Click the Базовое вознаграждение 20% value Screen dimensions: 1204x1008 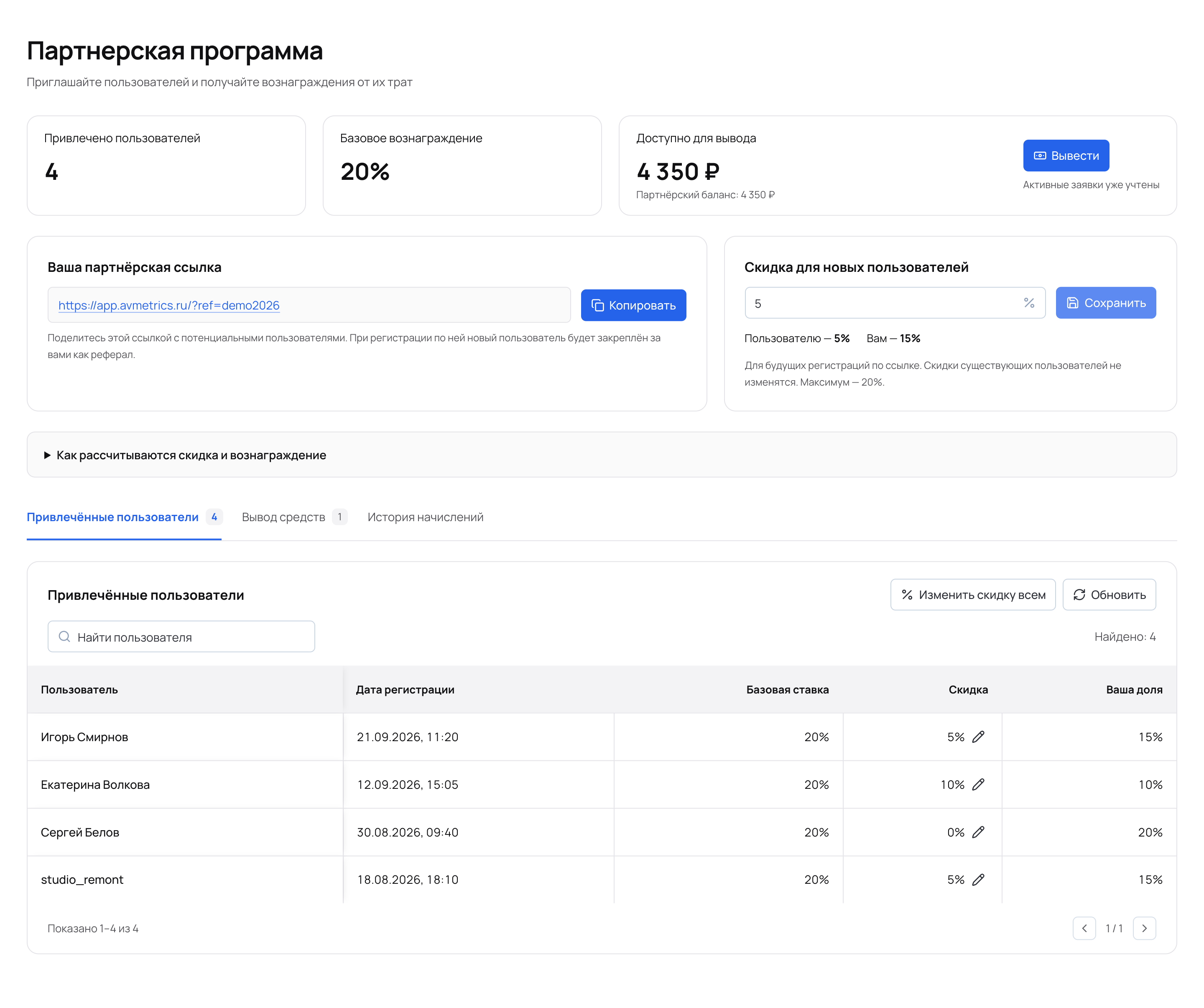(x=365, y=171)
